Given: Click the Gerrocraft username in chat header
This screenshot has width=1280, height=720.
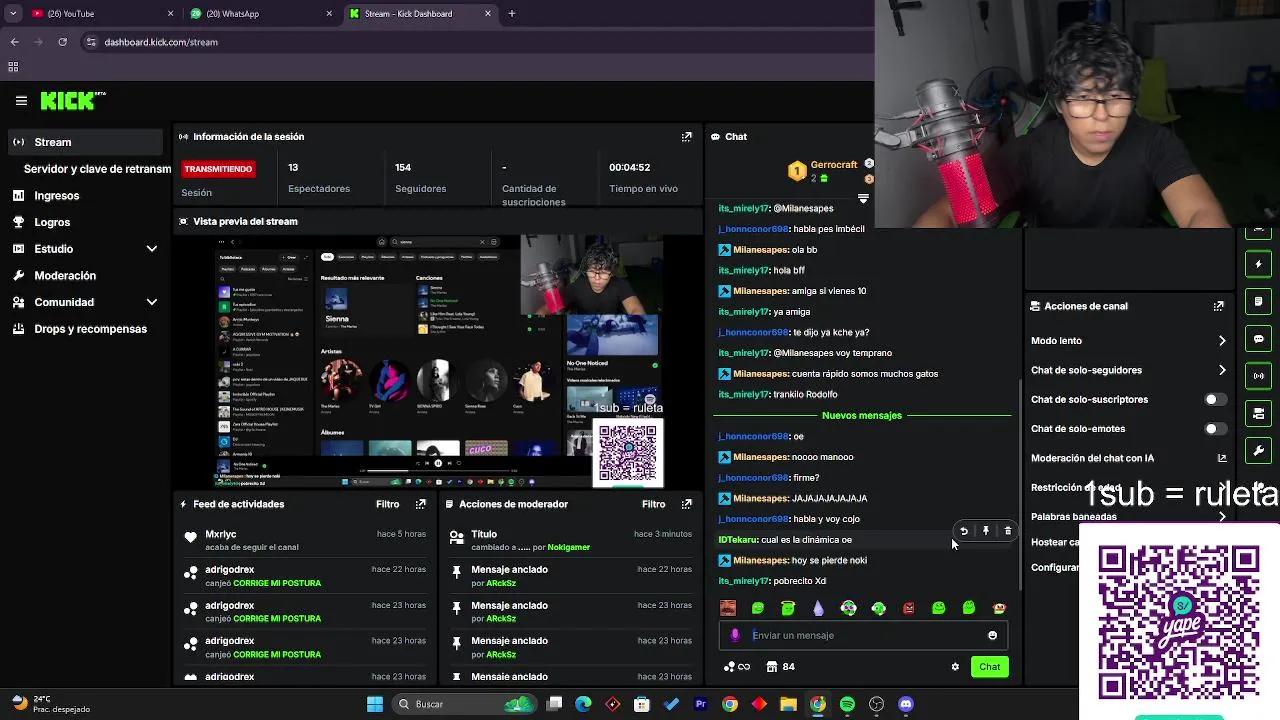Looking at the screenshot, I should click(834, 165).
